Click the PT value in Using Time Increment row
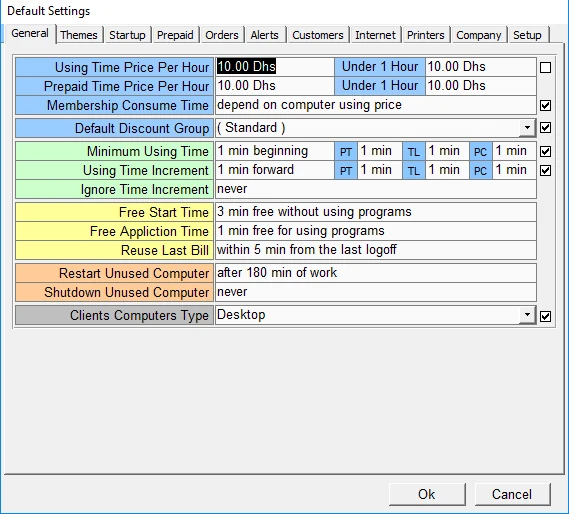Viewport: 569px width, 514px height. [380, 170]
